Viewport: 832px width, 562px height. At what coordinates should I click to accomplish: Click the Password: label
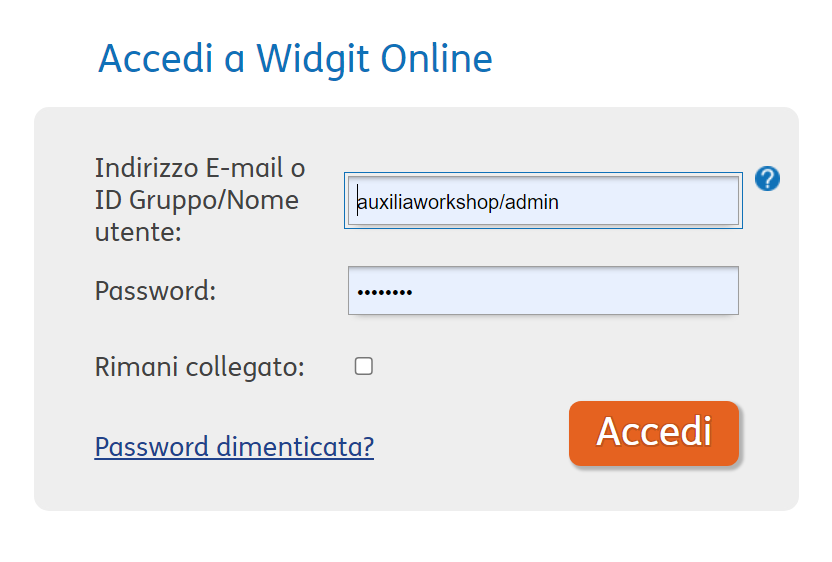(155, 291)
